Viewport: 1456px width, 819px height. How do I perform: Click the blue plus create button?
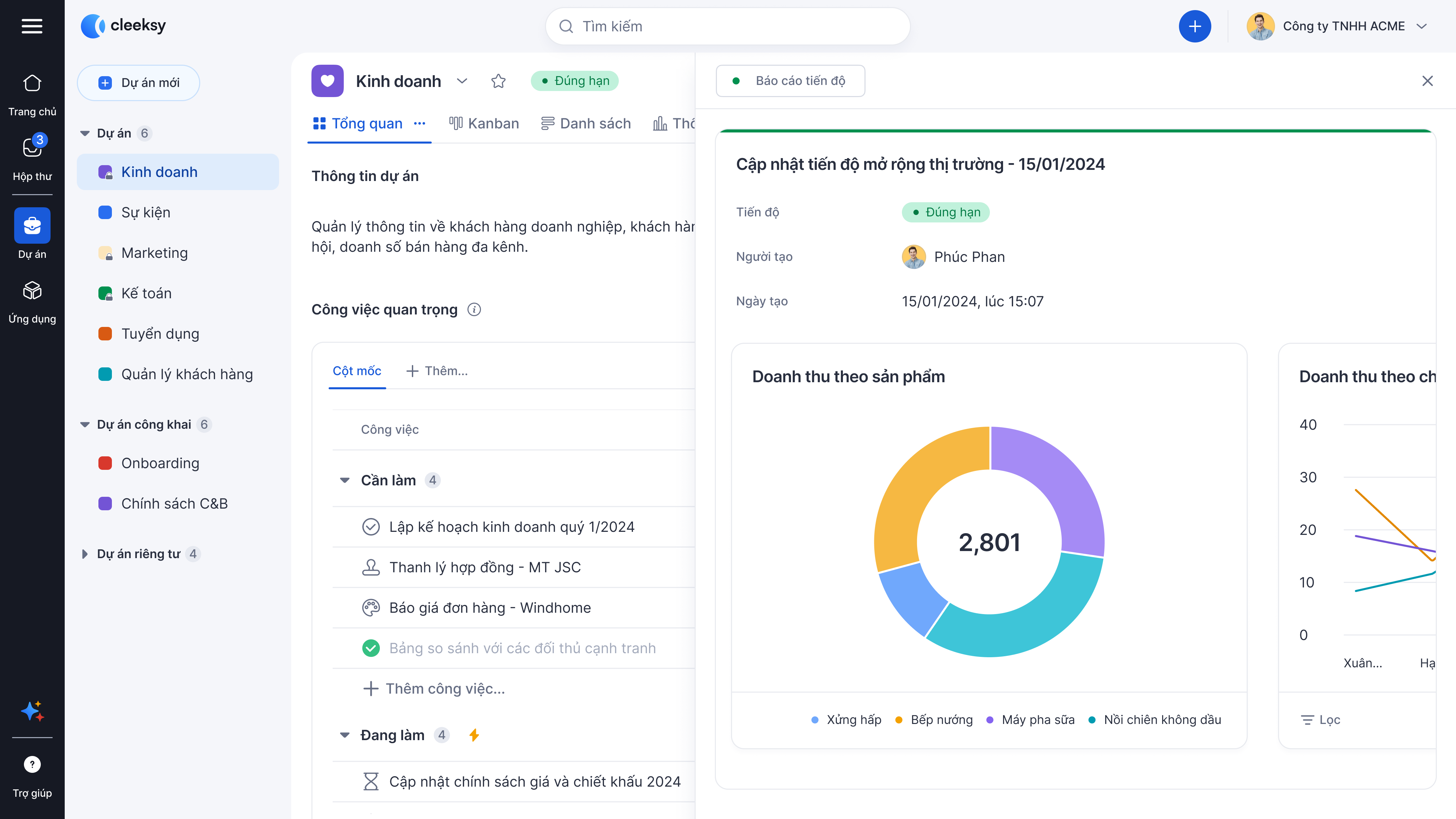[x=1194, y=26]
